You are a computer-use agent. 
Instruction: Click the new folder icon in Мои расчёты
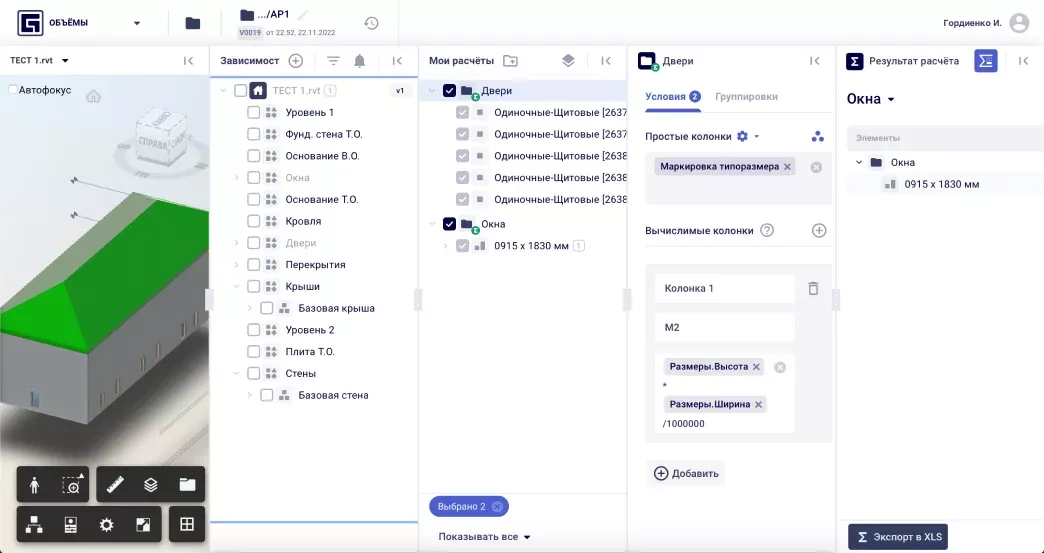(x=511, y=61)
